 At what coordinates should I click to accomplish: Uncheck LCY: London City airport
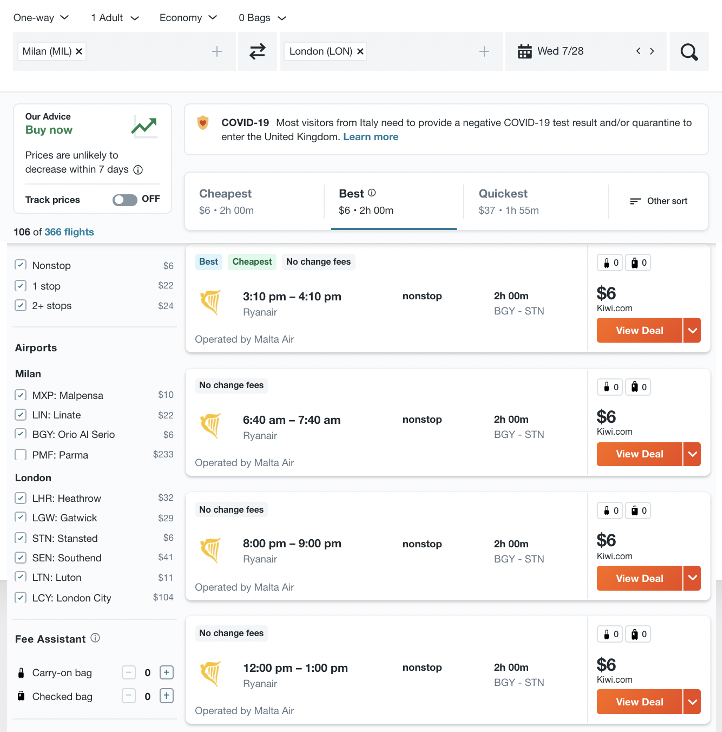pyautogui.click(x=21, y=598)
